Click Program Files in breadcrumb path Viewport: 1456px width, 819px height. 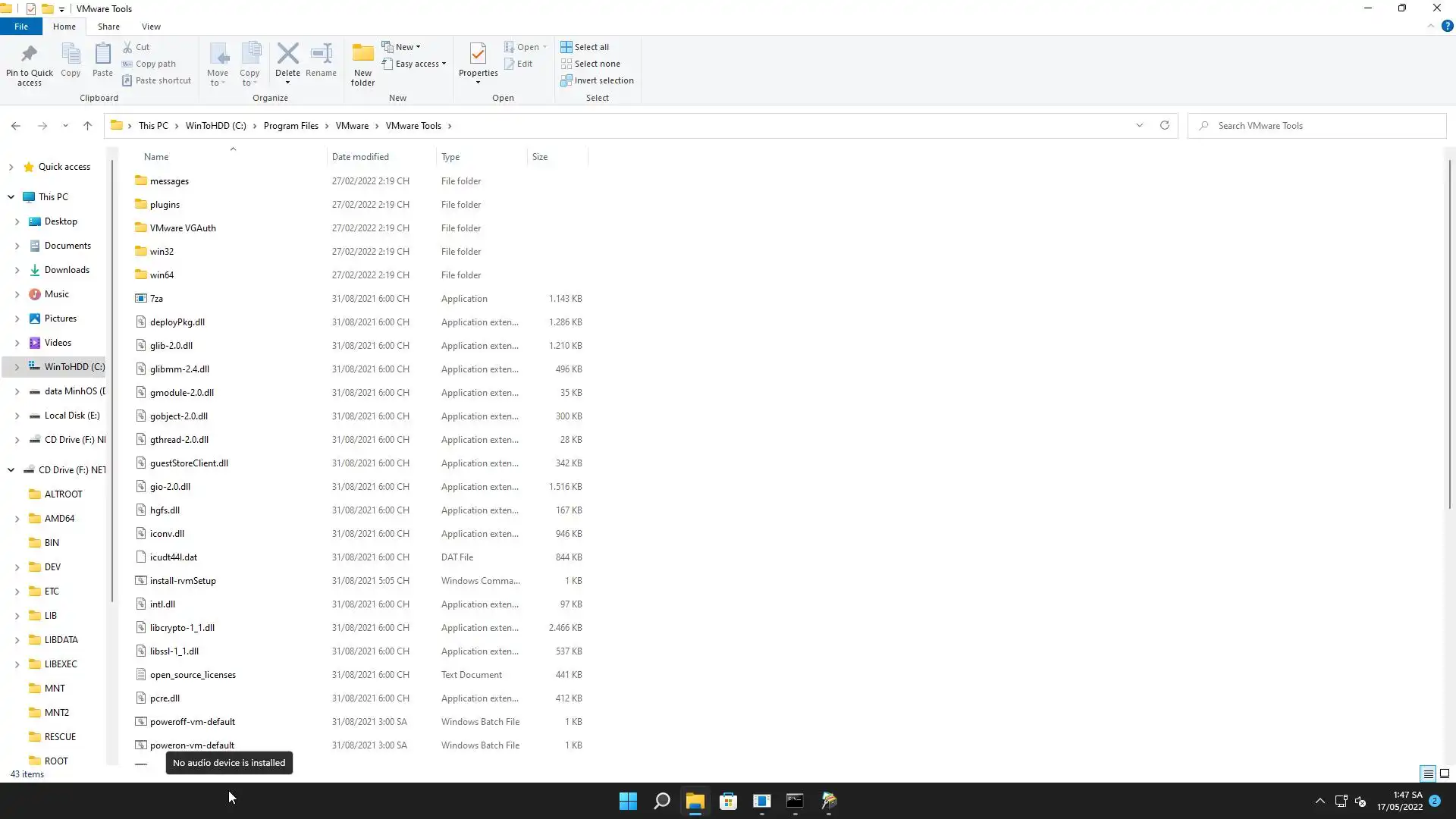click(x=290, y=126)
